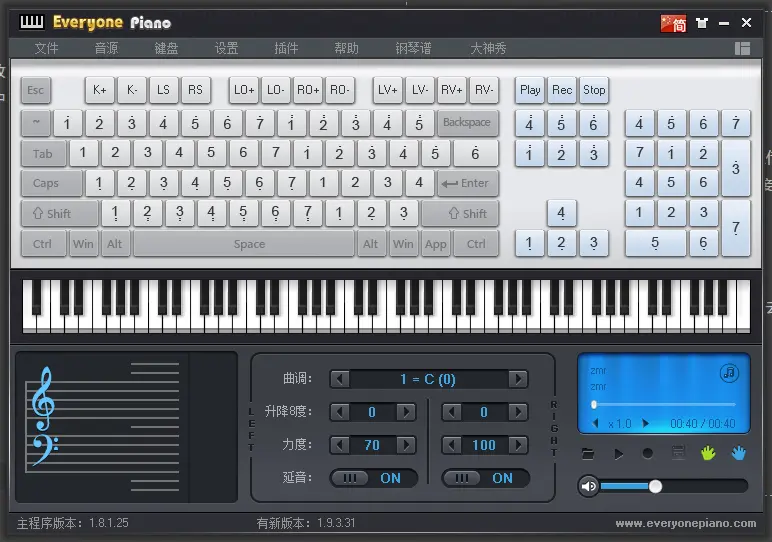Click the LS key button
The image size is (772, 542).
pos(163,90)
